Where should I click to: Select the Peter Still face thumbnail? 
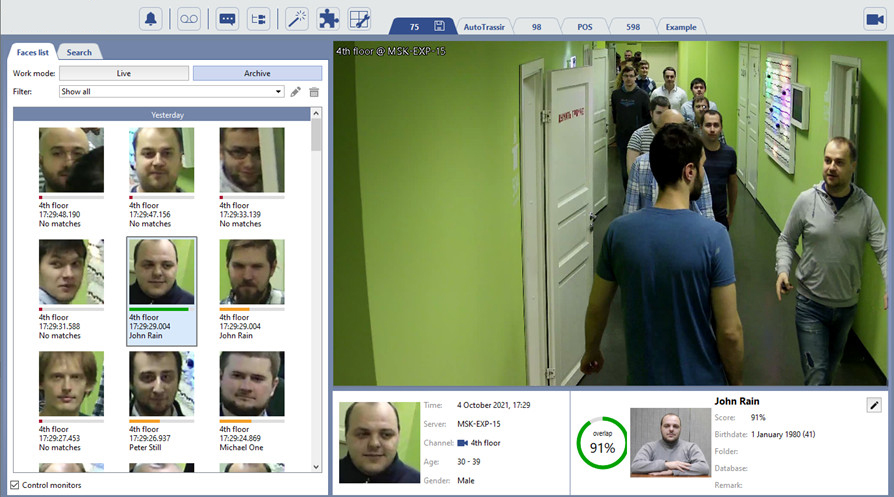pyautogui.click(x=161, y=385)
